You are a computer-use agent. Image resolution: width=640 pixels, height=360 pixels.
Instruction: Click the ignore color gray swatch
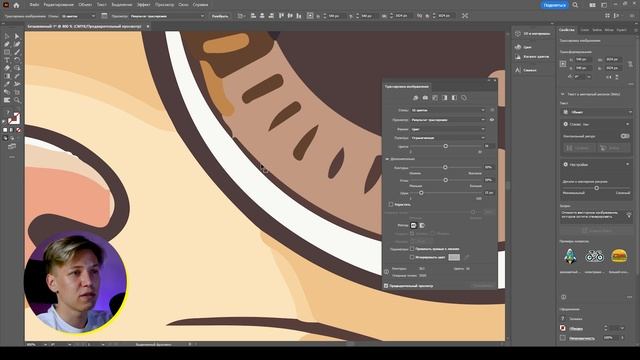coord(454,257)
